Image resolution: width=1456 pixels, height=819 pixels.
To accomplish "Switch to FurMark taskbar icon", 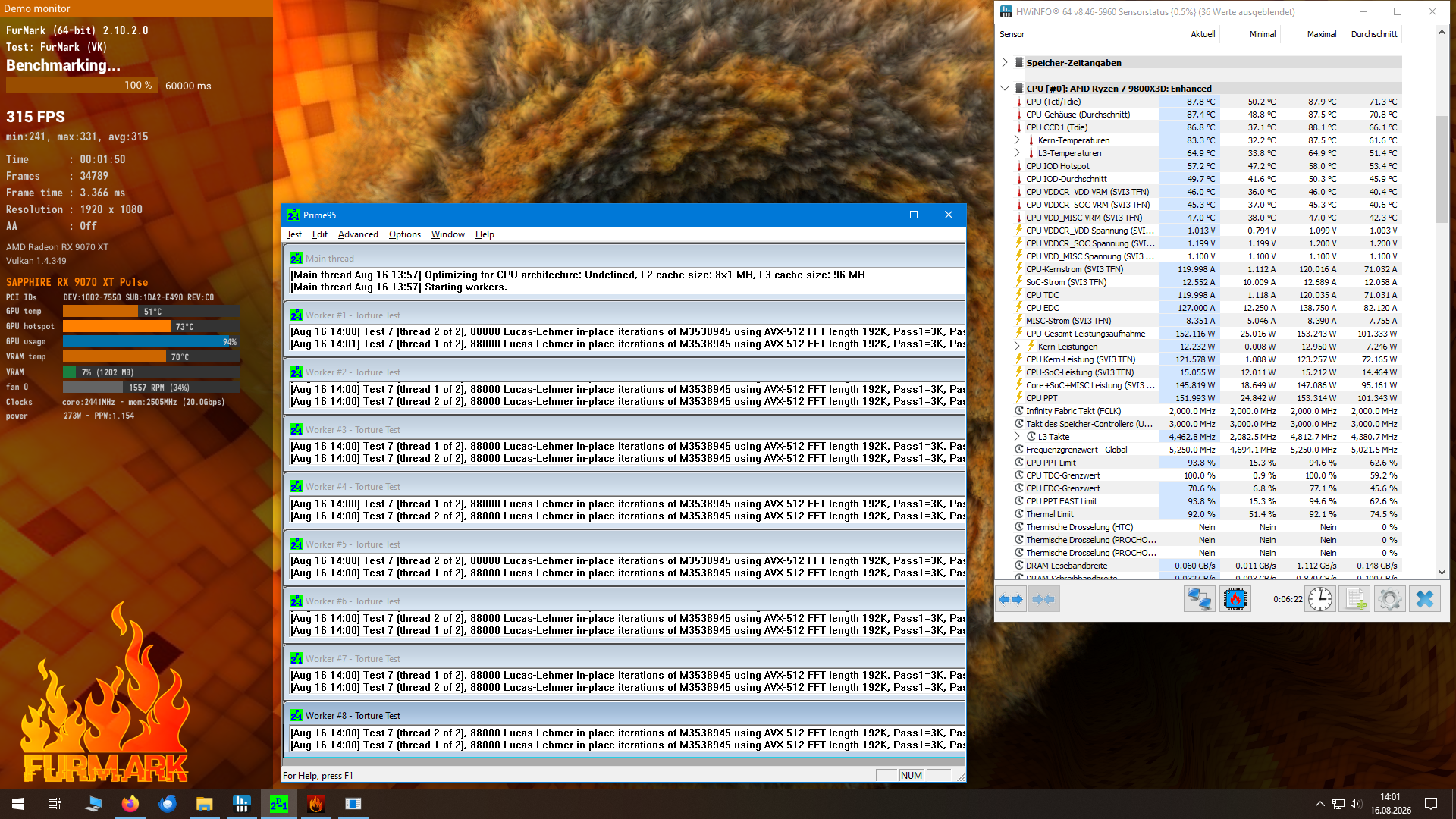I will pos(316,804).
